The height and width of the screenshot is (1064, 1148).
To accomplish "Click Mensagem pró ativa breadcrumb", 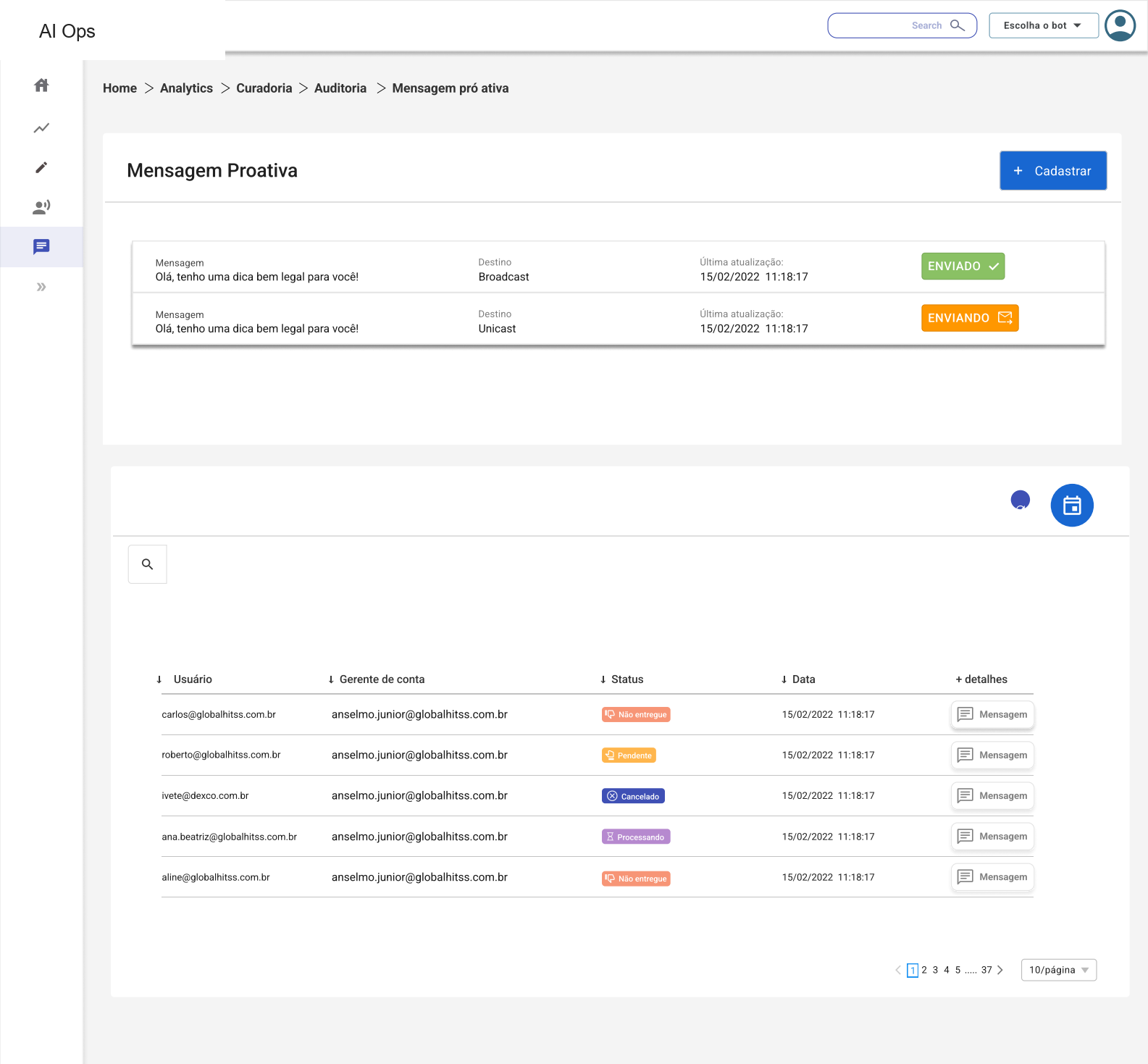I will click(450, 88).
